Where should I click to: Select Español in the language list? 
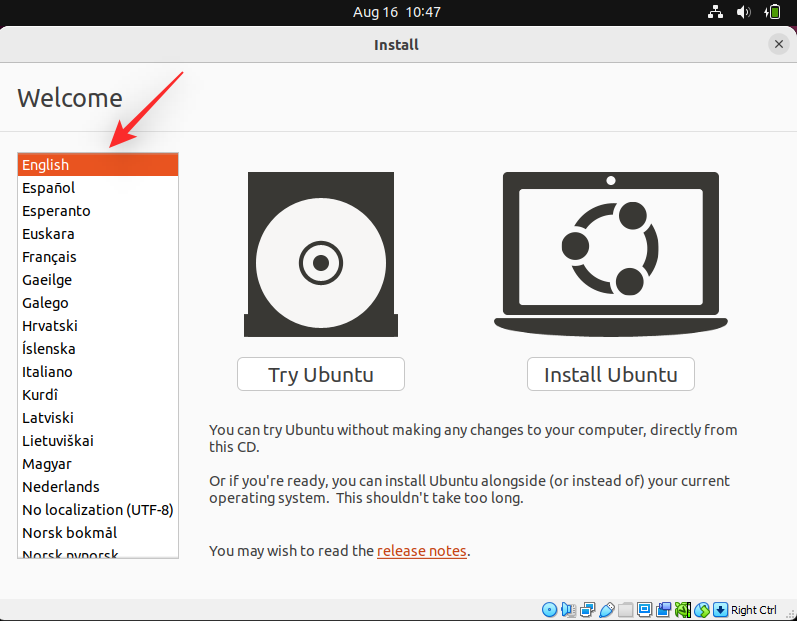coord(98,188)
